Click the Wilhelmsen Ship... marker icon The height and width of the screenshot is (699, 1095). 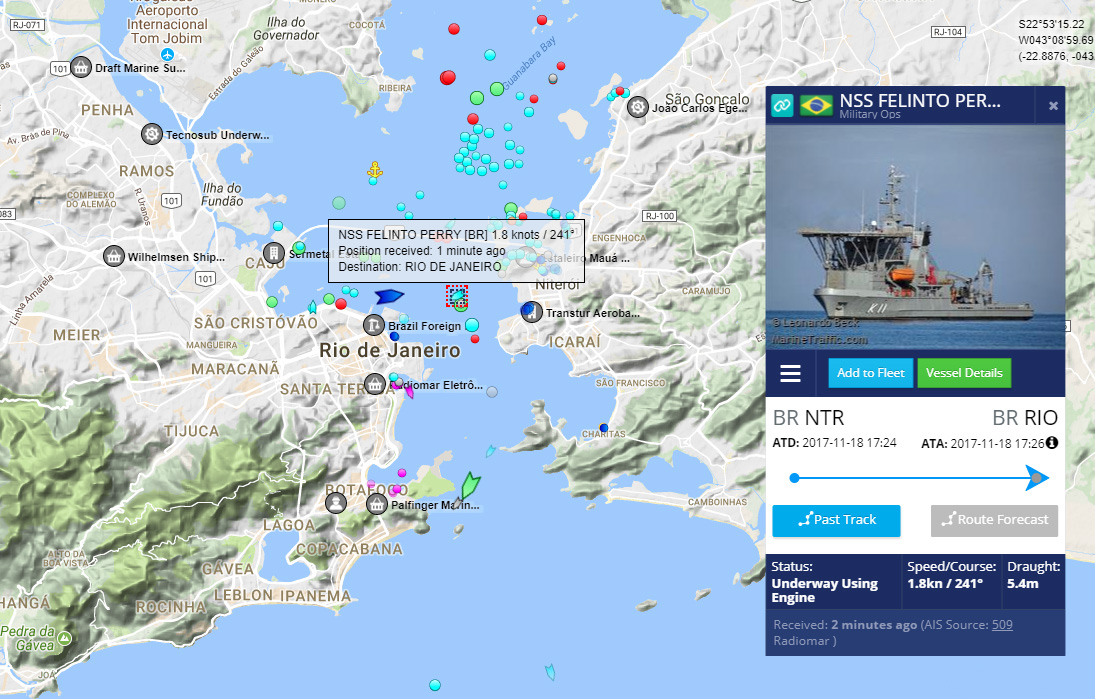(x=114, y=256)
